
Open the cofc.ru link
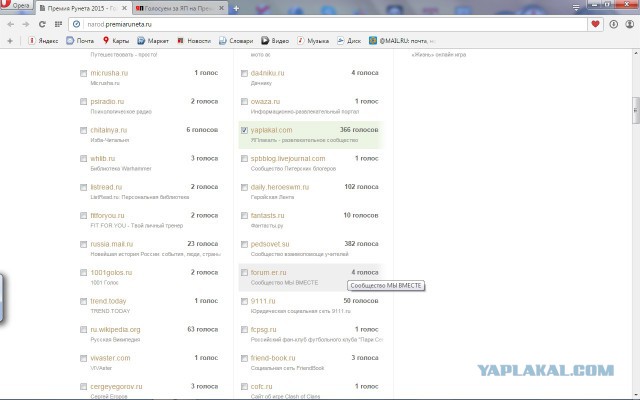[x=261, y=386]
